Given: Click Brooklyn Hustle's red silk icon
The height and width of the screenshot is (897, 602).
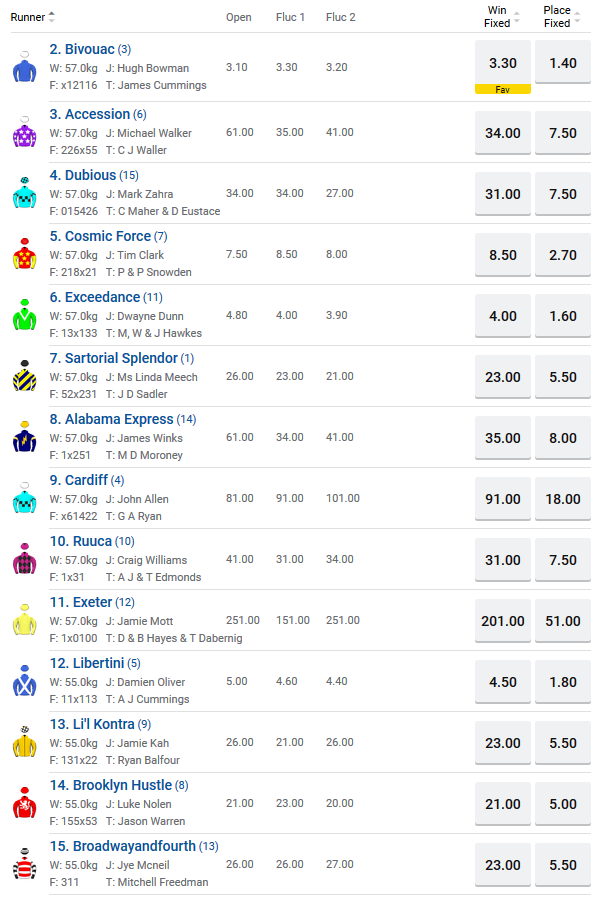Looking at the screenshot, I should click(x=24, y=803).
